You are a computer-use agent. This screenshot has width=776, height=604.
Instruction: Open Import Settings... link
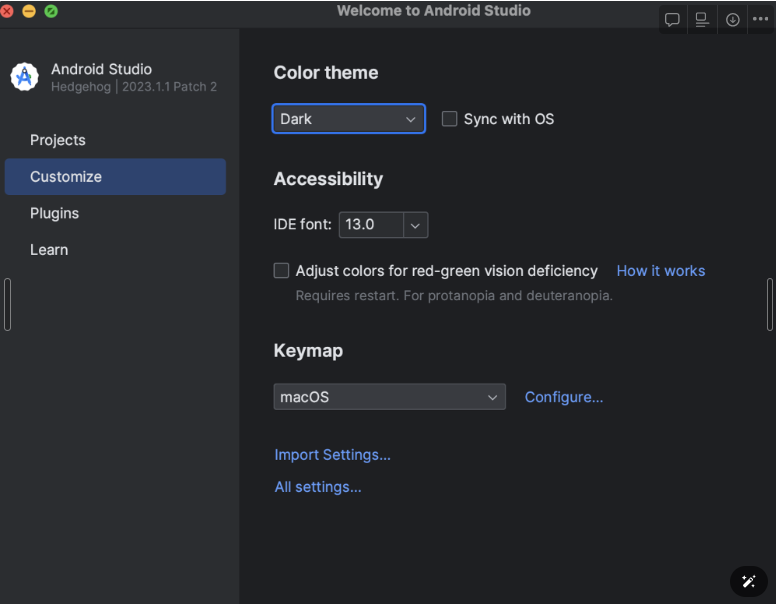(333, 455)
